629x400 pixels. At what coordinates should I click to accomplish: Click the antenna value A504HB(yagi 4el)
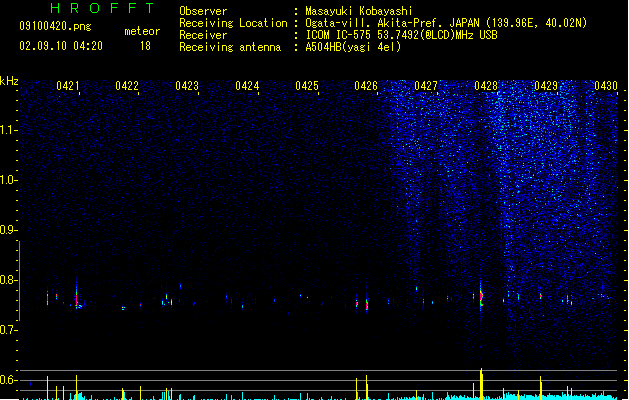pyautogui.click(x=353, y=47)
